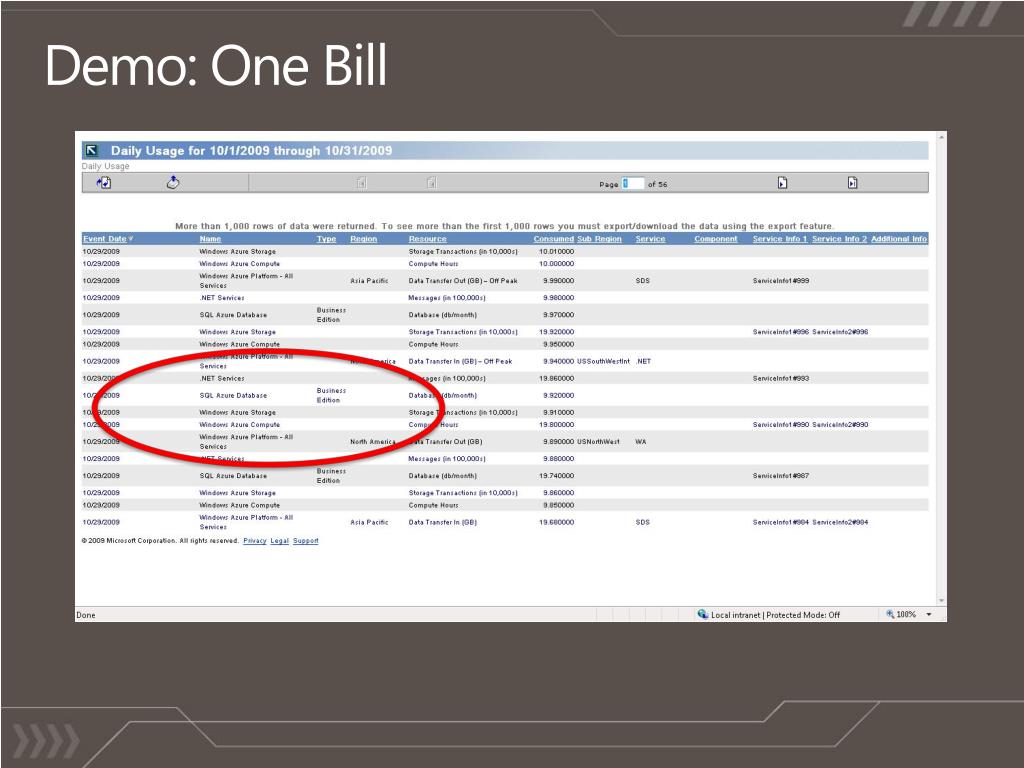Click the ServiceInfo1#987 cell
The width and height of the screenshot is (1024, 768).
point(780,476)
